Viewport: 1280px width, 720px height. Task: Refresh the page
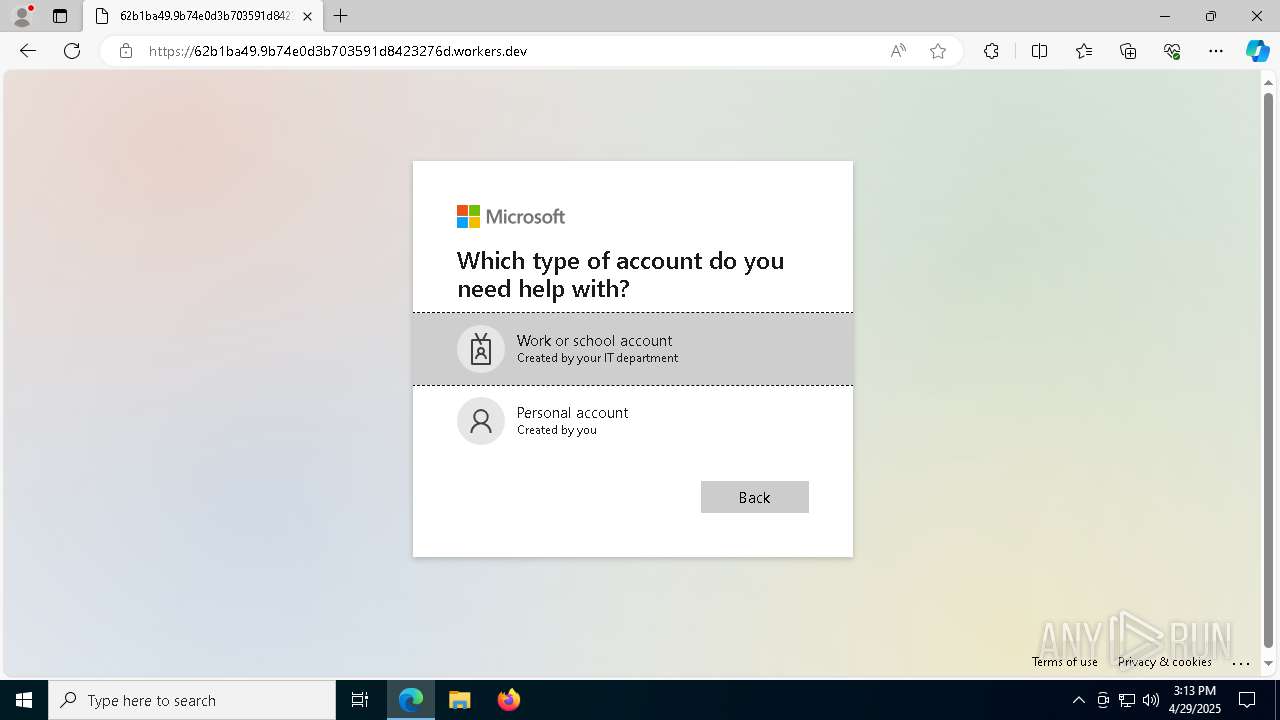[x=72, y=51]
